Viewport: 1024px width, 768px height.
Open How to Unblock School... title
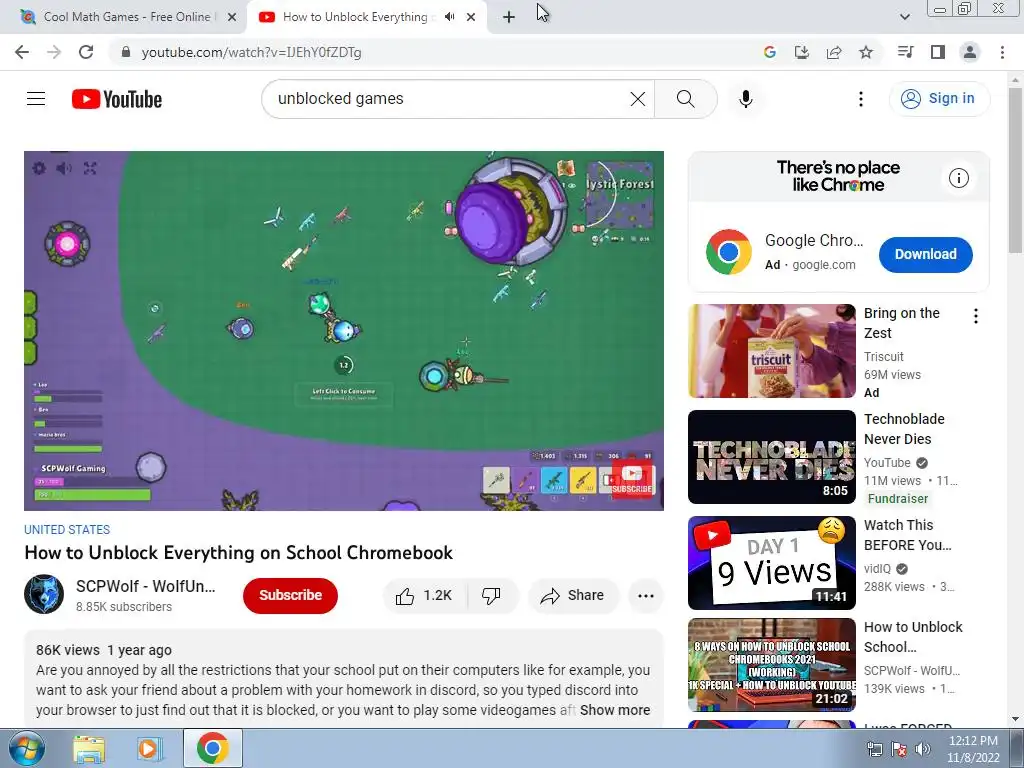point(913,637)
